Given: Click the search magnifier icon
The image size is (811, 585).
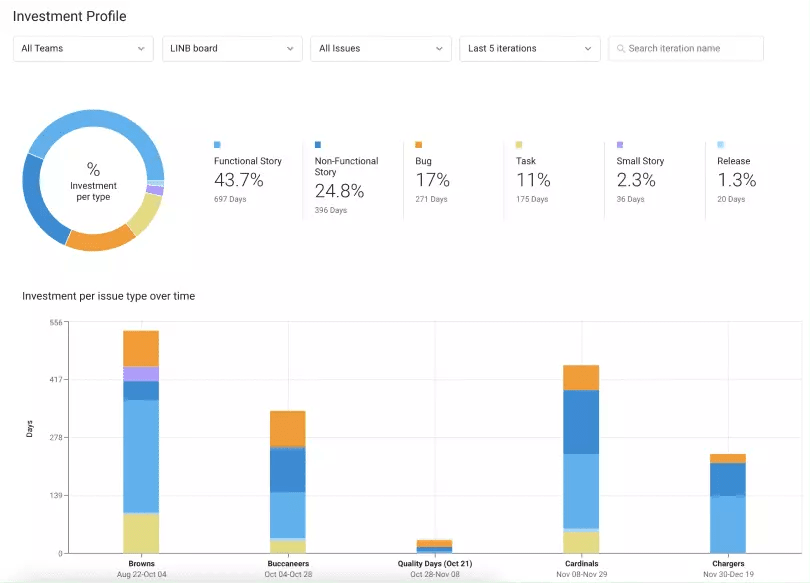Looking at the screenshot, I should [621, 49].
